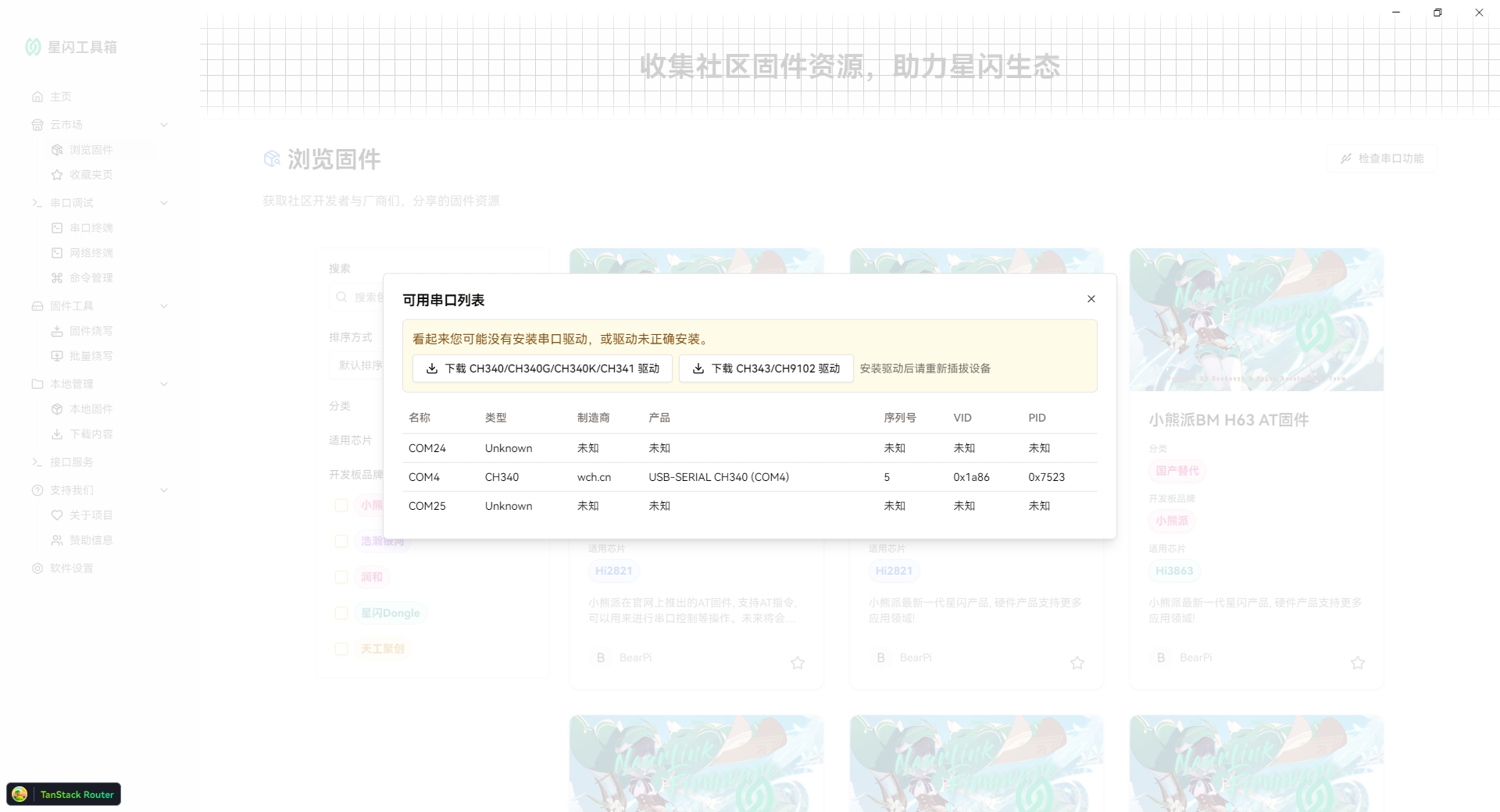Click the 国产替代 category tag

coord(1177,471)
